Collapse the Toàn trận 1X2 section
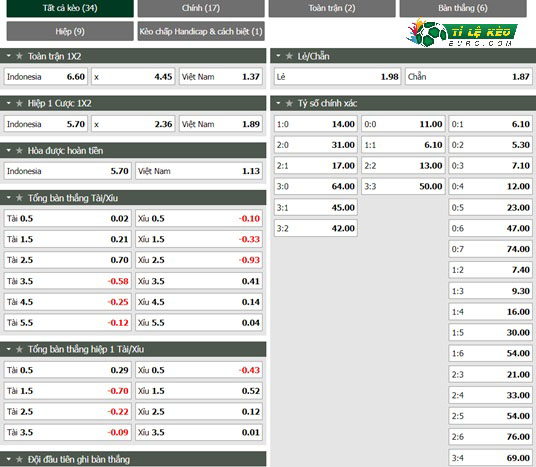The height and width of the screenshot is (467, 536). tap(9, 56)
